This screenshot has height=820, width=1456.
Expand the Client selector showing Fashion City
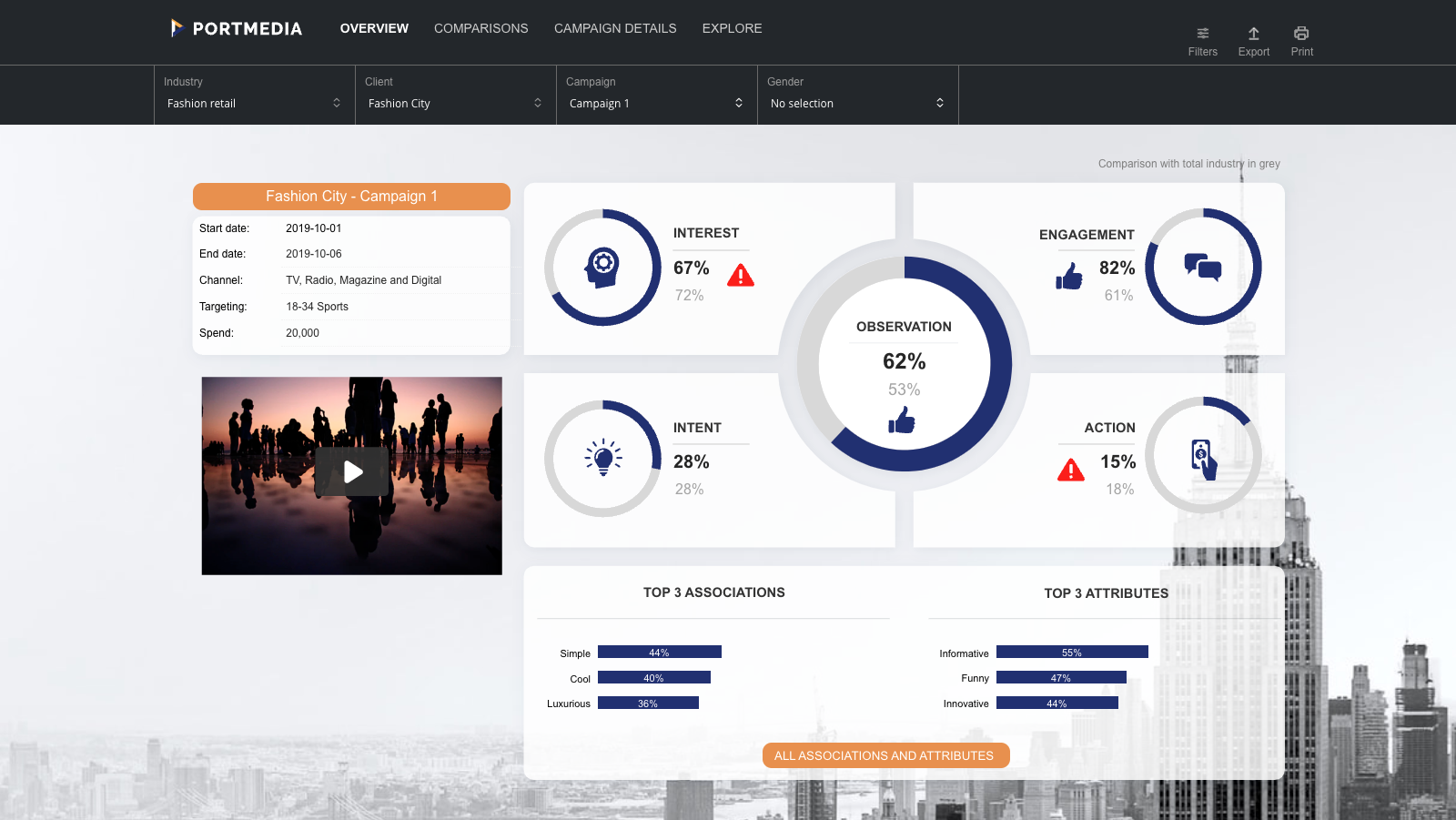click(x=454, y=103)
